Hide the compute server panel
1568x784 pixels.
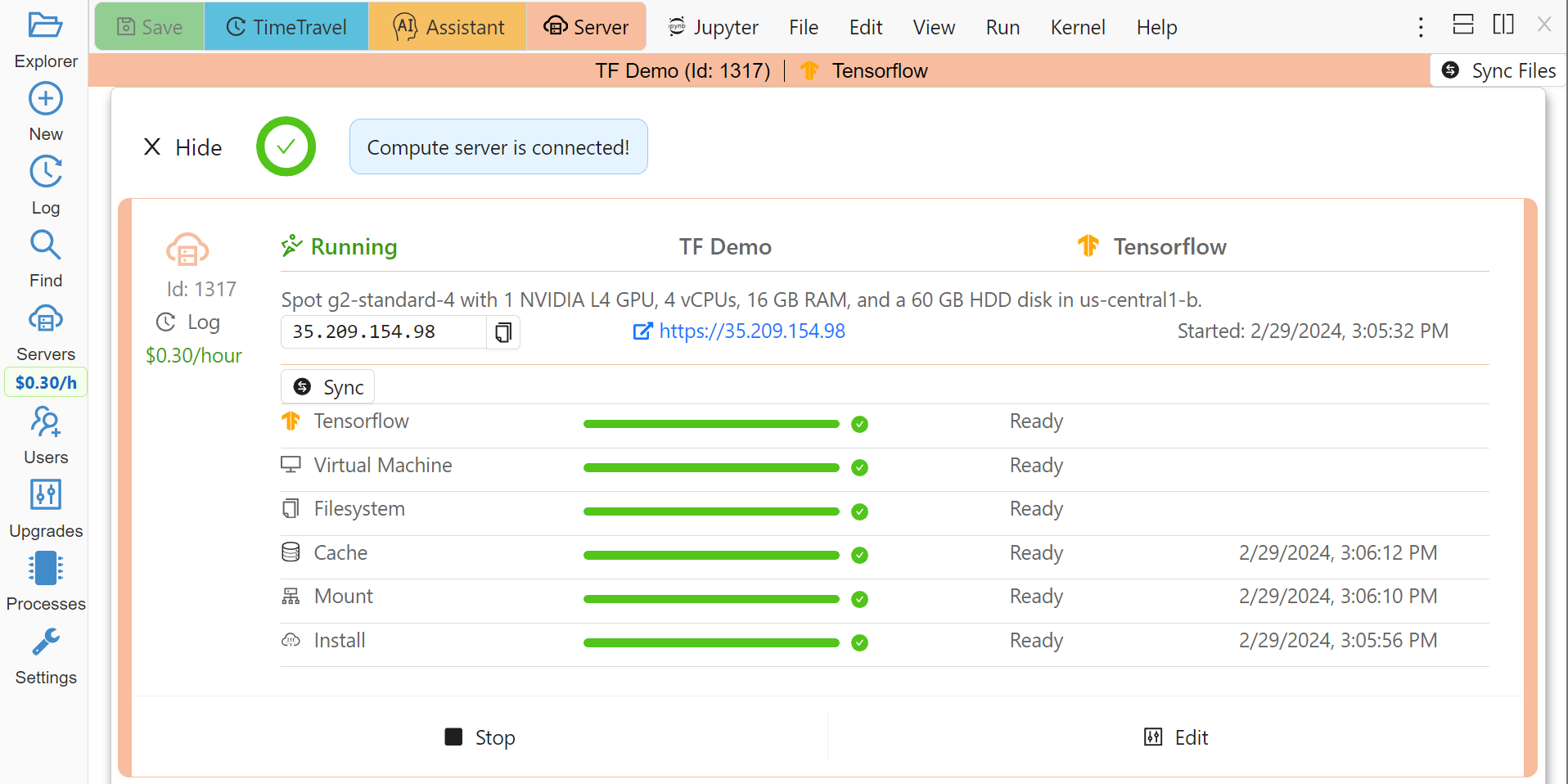click(x=183, y=147)
